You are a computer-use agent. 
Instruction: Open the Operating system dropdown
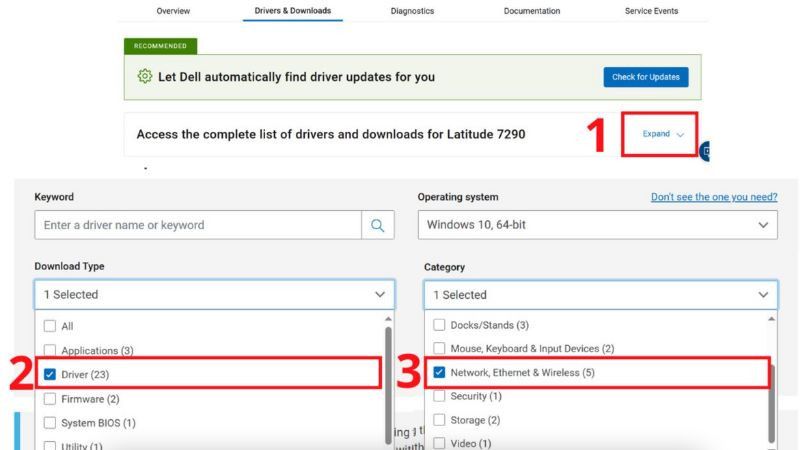(597, 225)
